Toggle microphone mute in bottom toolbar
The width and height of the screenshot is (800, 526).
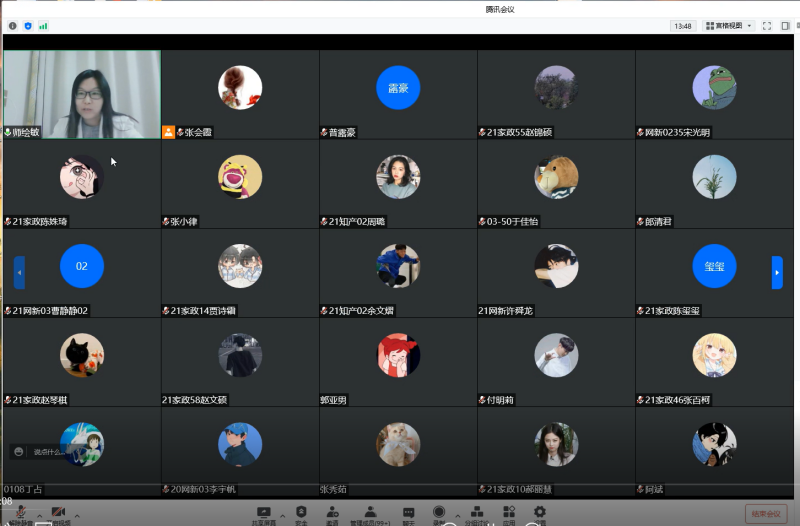20,514
